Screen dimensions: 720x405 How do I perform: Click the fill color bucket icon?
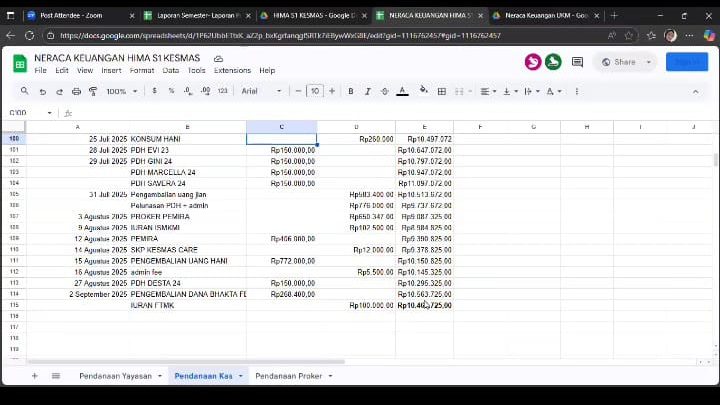423,91
